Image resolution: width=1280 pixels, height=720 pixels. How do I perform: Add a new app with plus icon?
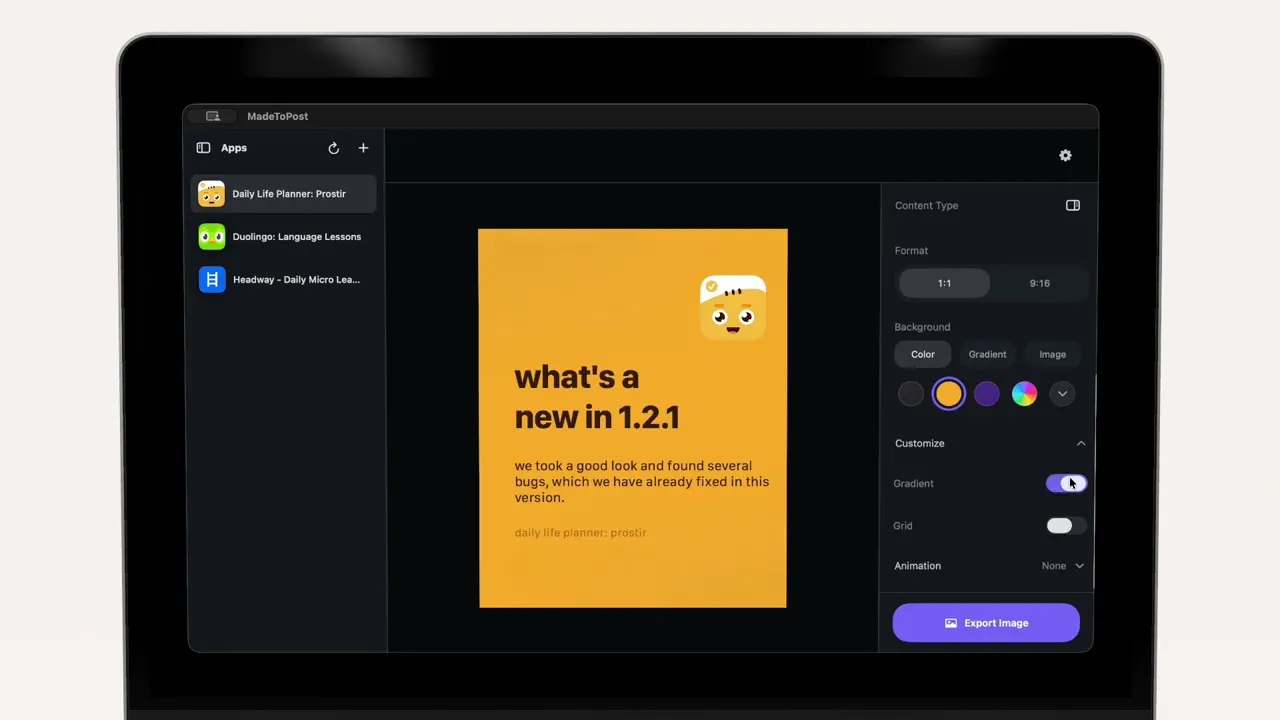pos(363,148)
